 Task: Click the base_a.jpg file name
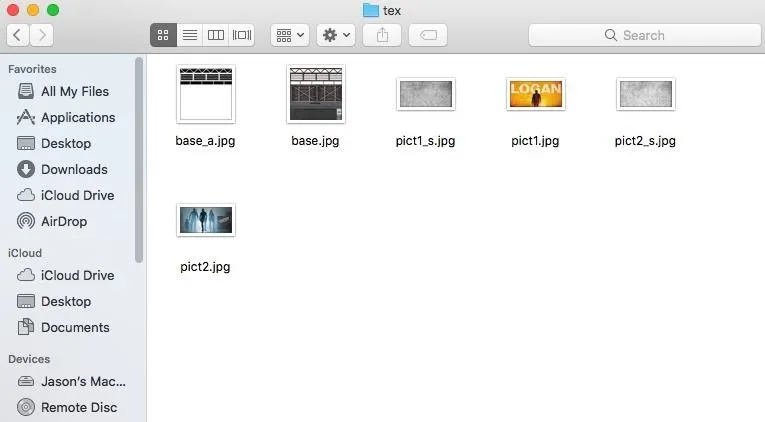pos(205,141)
